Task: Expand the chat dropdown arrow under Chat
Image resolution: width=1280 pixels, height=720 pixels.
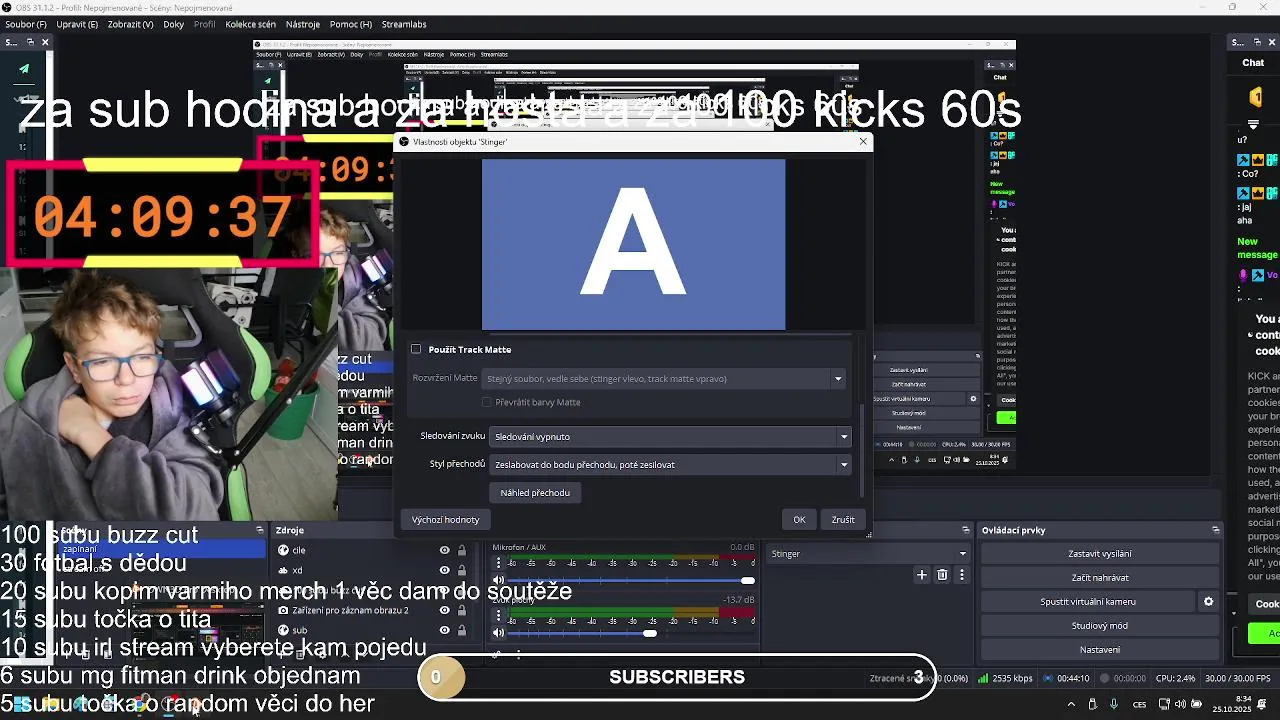Action: tap(1253, 126)
